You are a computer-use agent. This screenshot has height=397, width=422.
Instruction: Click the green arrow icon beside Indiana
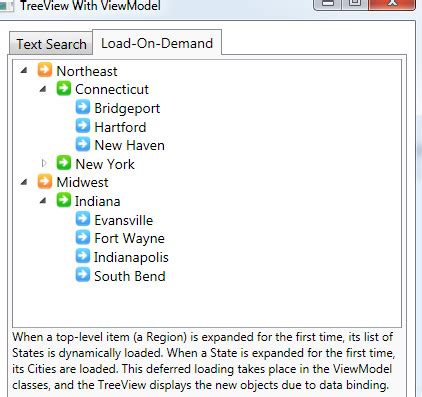[64, 200]
